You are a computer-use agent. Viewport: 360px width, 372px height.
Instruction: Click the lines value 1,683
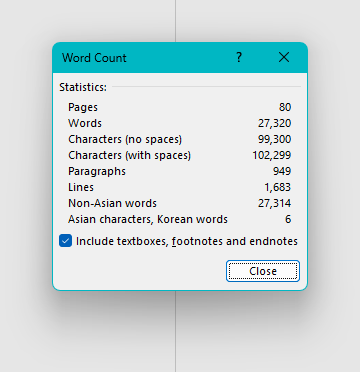278,187
